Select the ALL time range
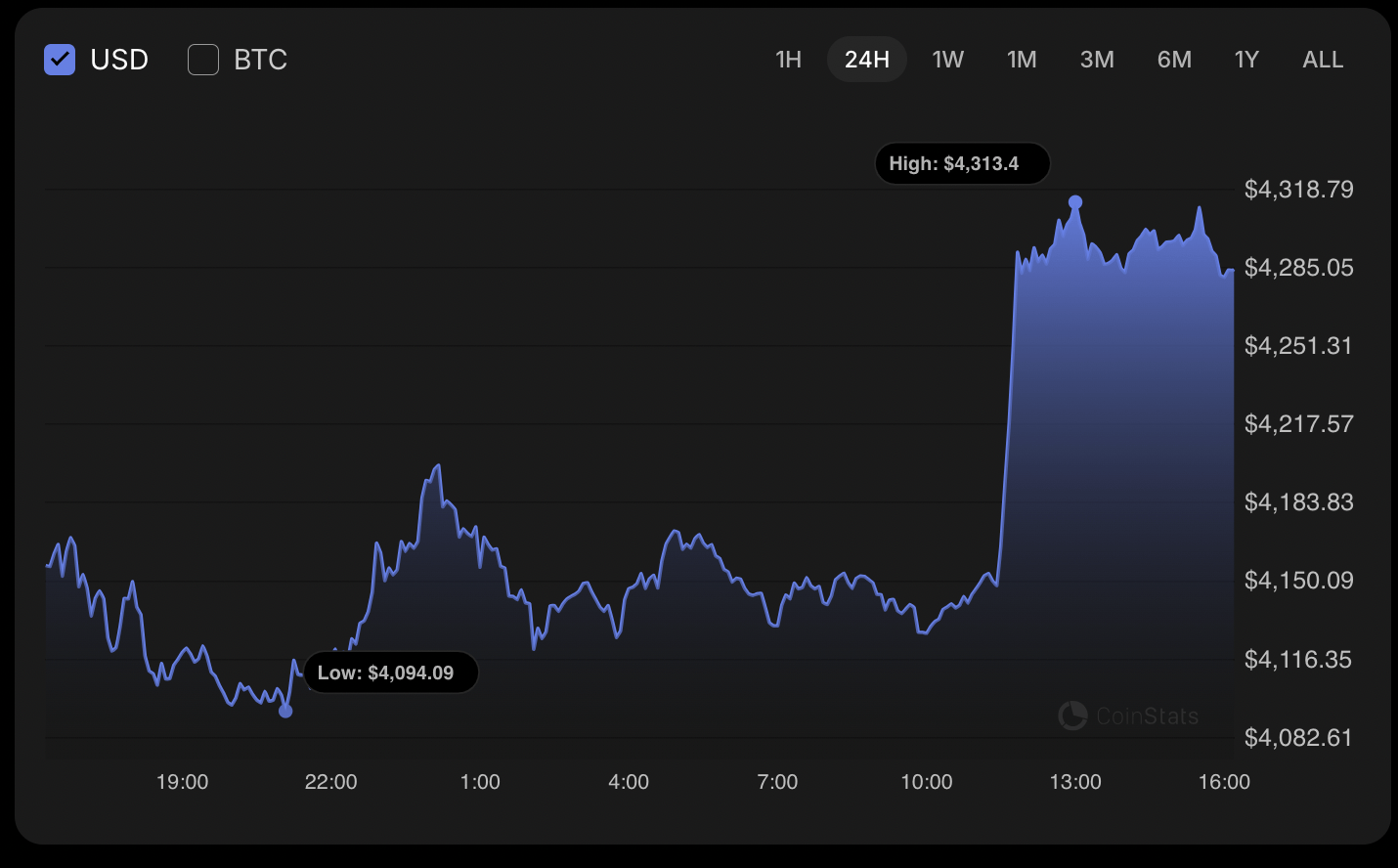The height and width of the screenshot is (868, 1398). tap(1323, 60)
